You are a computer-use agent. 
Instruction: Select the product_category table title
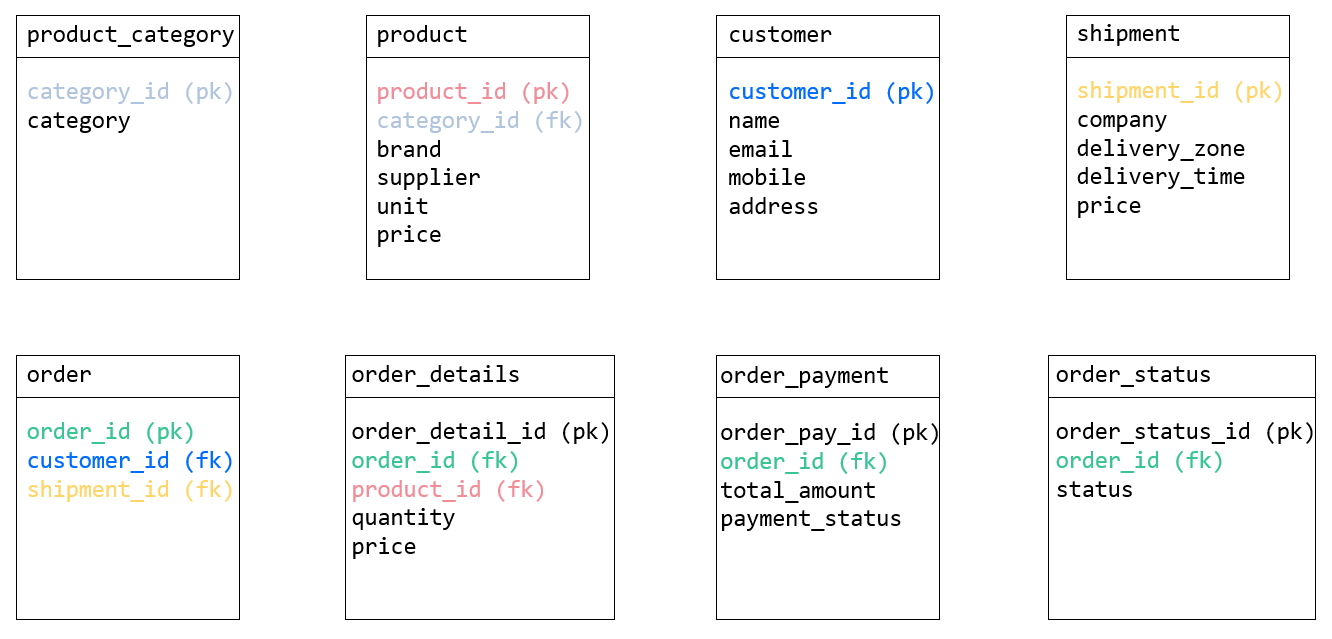point(130,35)
